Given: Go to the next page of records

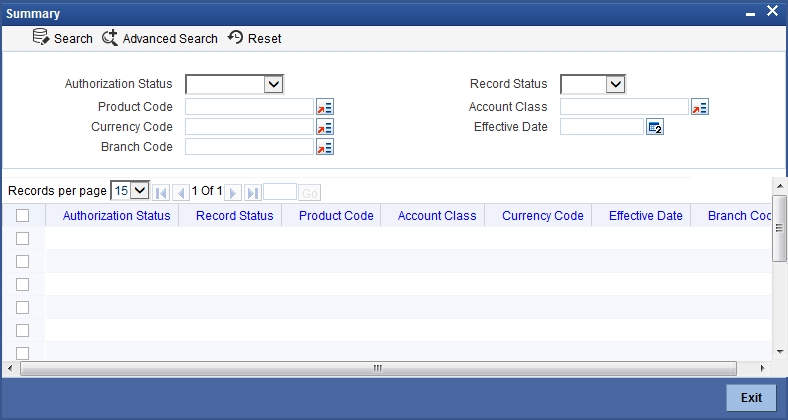Looking at the screenshot, I should [233, 192].
